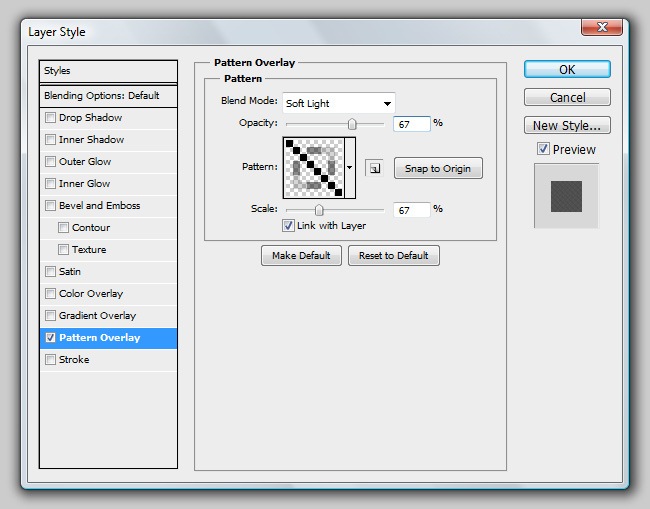Select Bevel and Emboss settings
Image resolution: width=650 pixels, height=509 pixels.
(99, 206)
